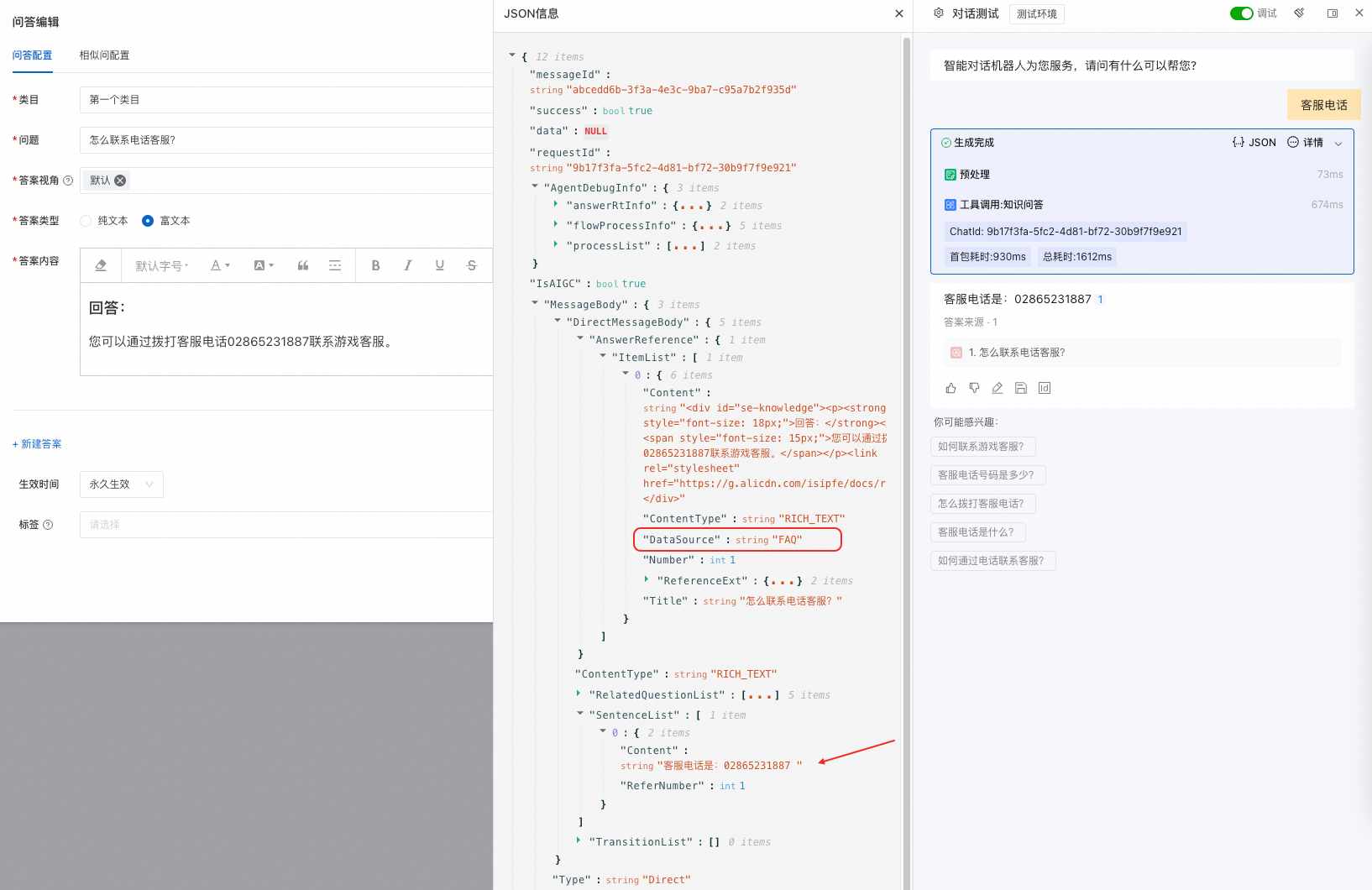Click the eraser clear-format icon
The height and width of the screenshot is (890, 1372).
click(x=101, y=265)
